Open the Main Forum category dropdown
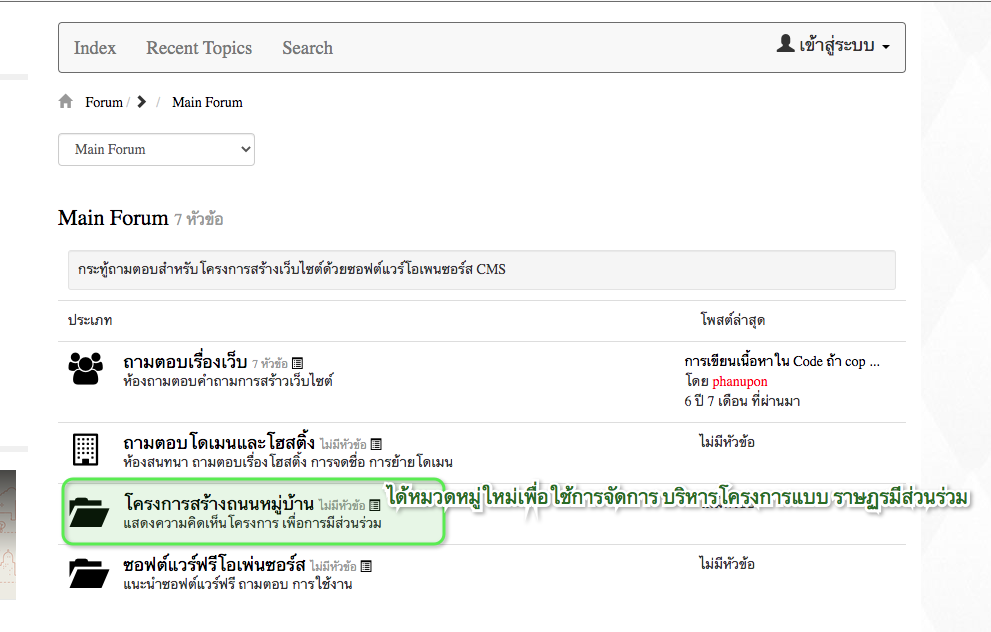The width and height of the screenshot is (991, 632). [156, 150]
